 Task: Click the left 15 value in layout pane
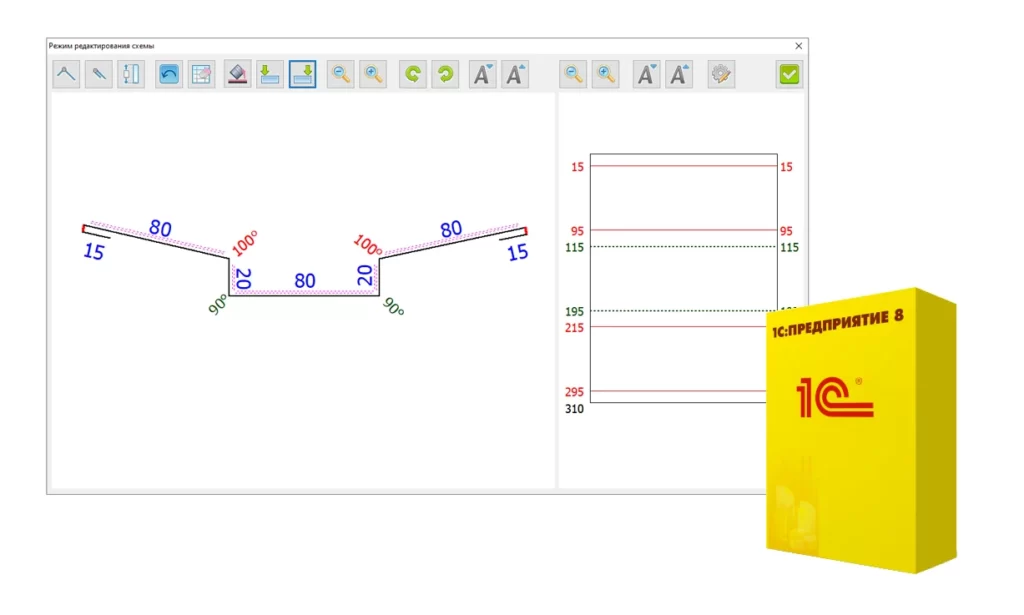point(577,167)
